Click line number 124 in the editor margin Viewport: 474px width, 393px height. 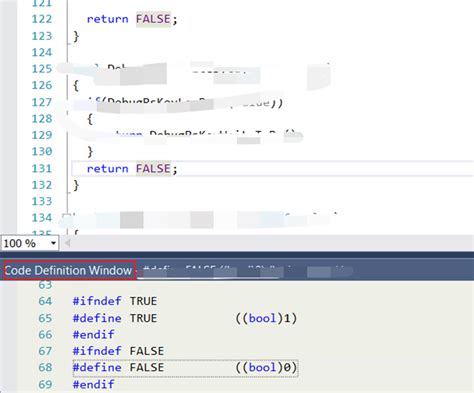click(42, 52)
